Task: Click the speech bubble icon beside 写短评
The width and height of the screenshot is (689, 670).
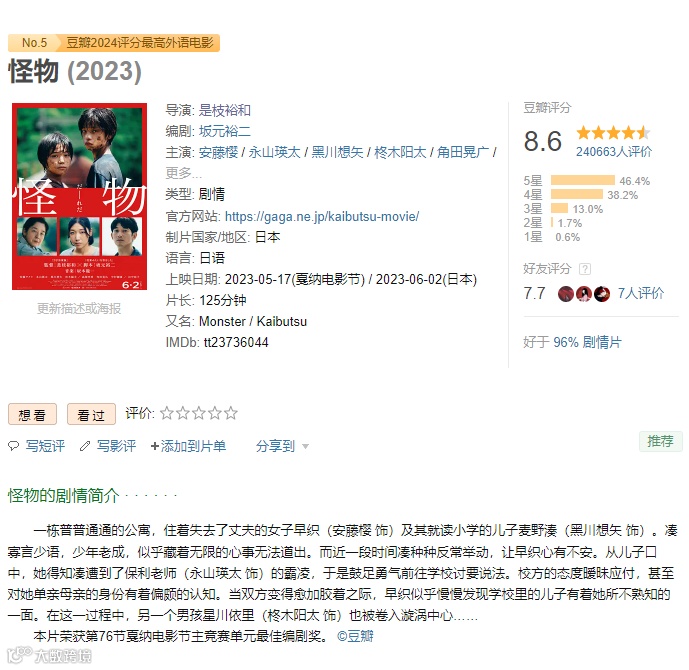Action: click(14, 446)
